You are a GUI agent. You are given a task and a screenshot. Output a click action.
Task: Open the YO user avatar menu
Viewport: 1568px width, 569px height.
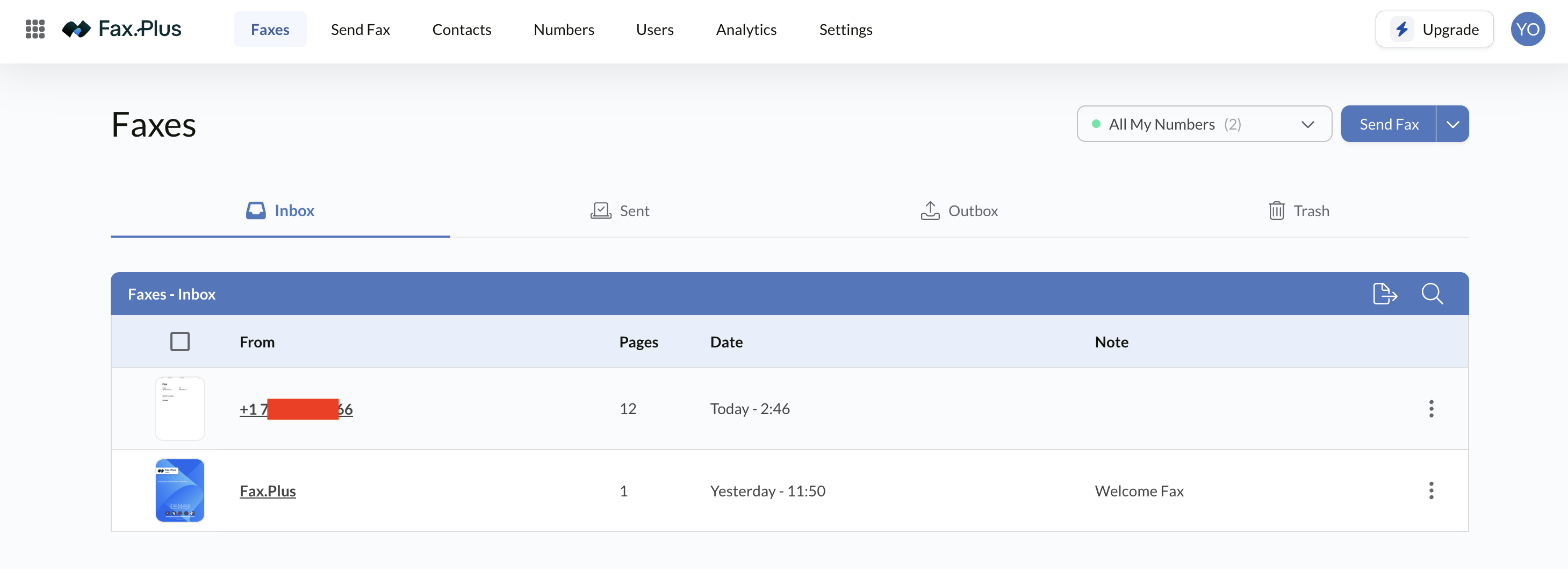[1528, 29]
